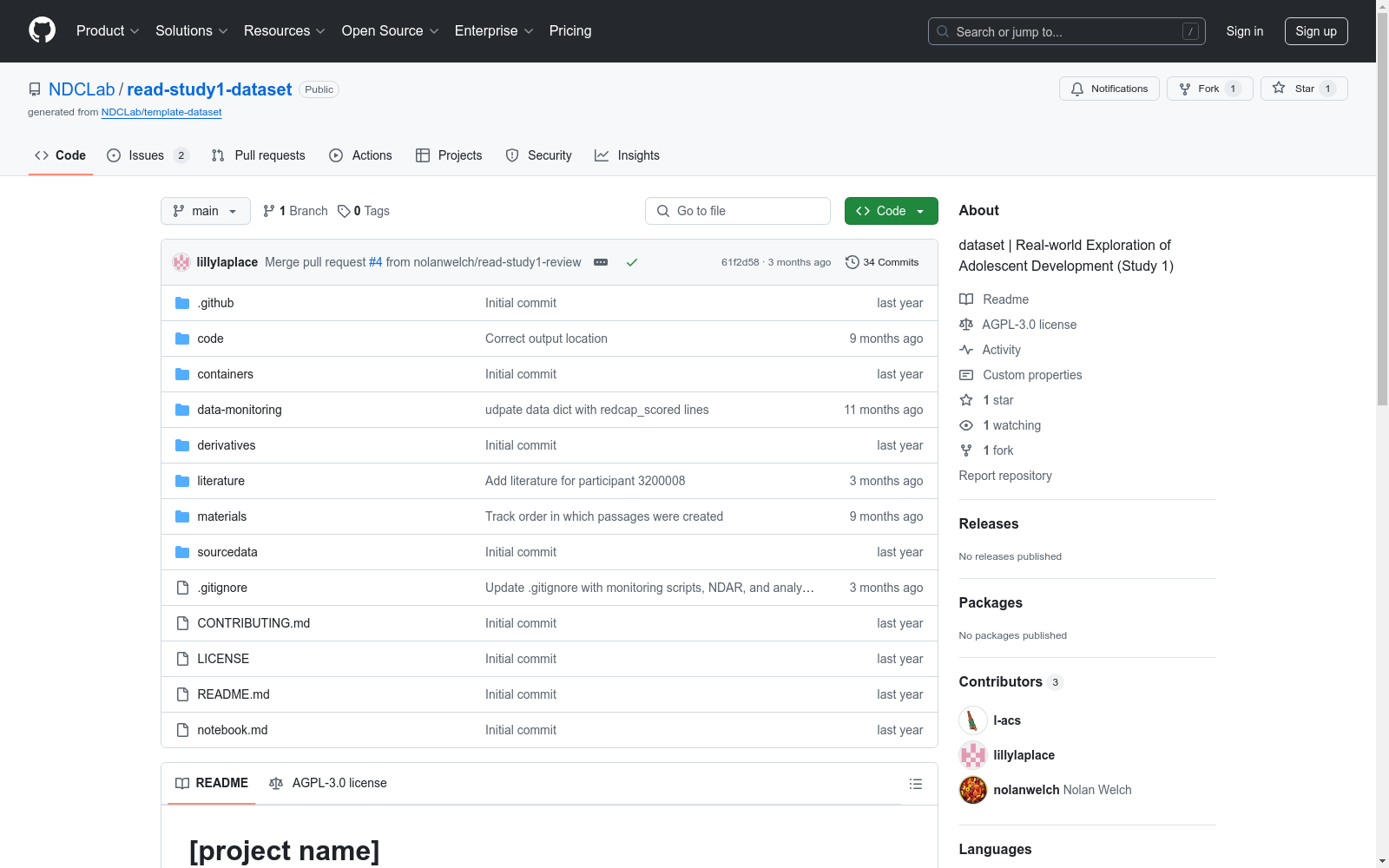Image resolution: width=1389 pixels, height=868 pixels.
Task: Click the derivatives folder icon
Action: click(x=182, y=445)
